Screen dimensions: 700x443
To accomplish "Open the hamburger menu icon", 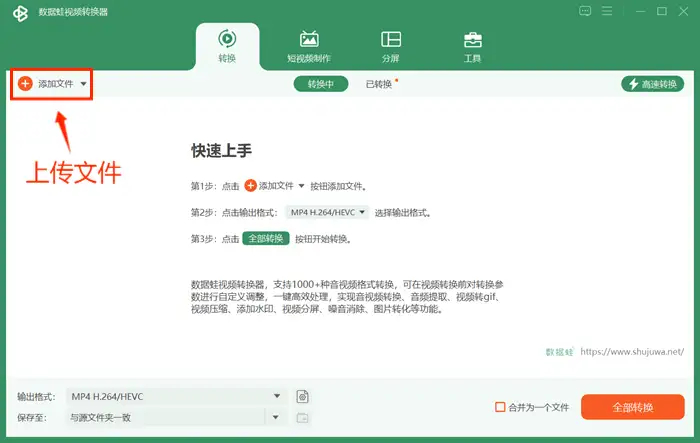I will [607, 11].
